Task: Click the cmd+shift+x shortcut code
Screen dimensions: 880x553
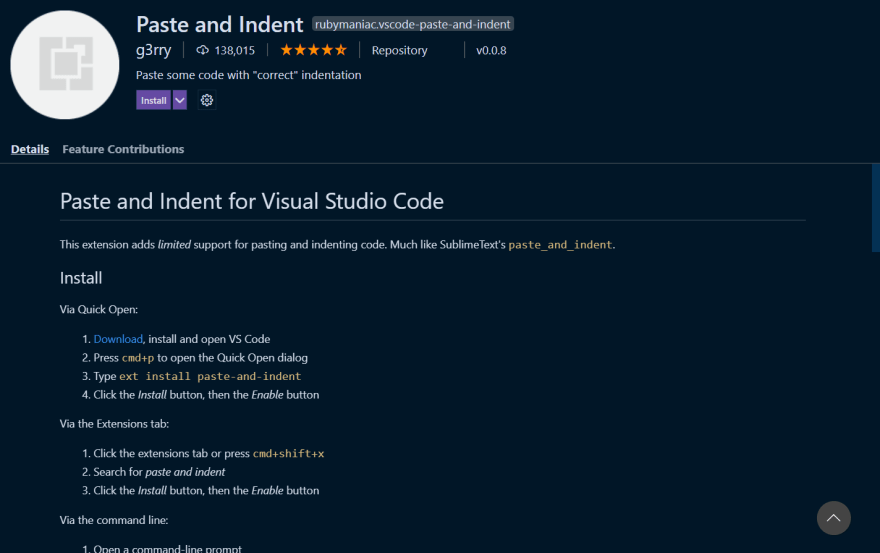Action: pyautogui.click(x=288, y=454)
